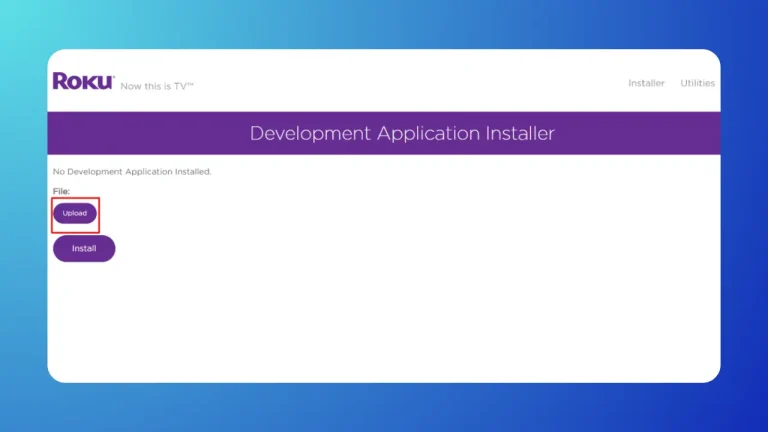
Task: Open the Installer page link
Action: coord(646,83)
